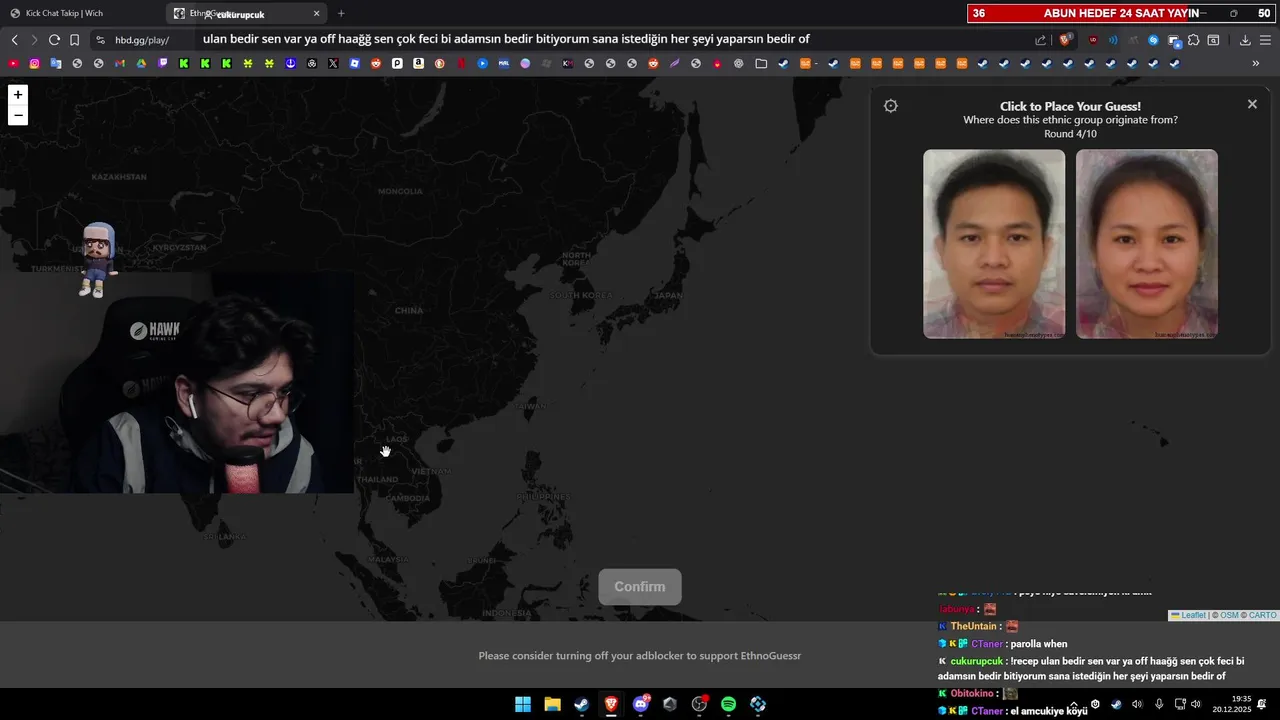Open browser downloads

(x=1245, y=40)
